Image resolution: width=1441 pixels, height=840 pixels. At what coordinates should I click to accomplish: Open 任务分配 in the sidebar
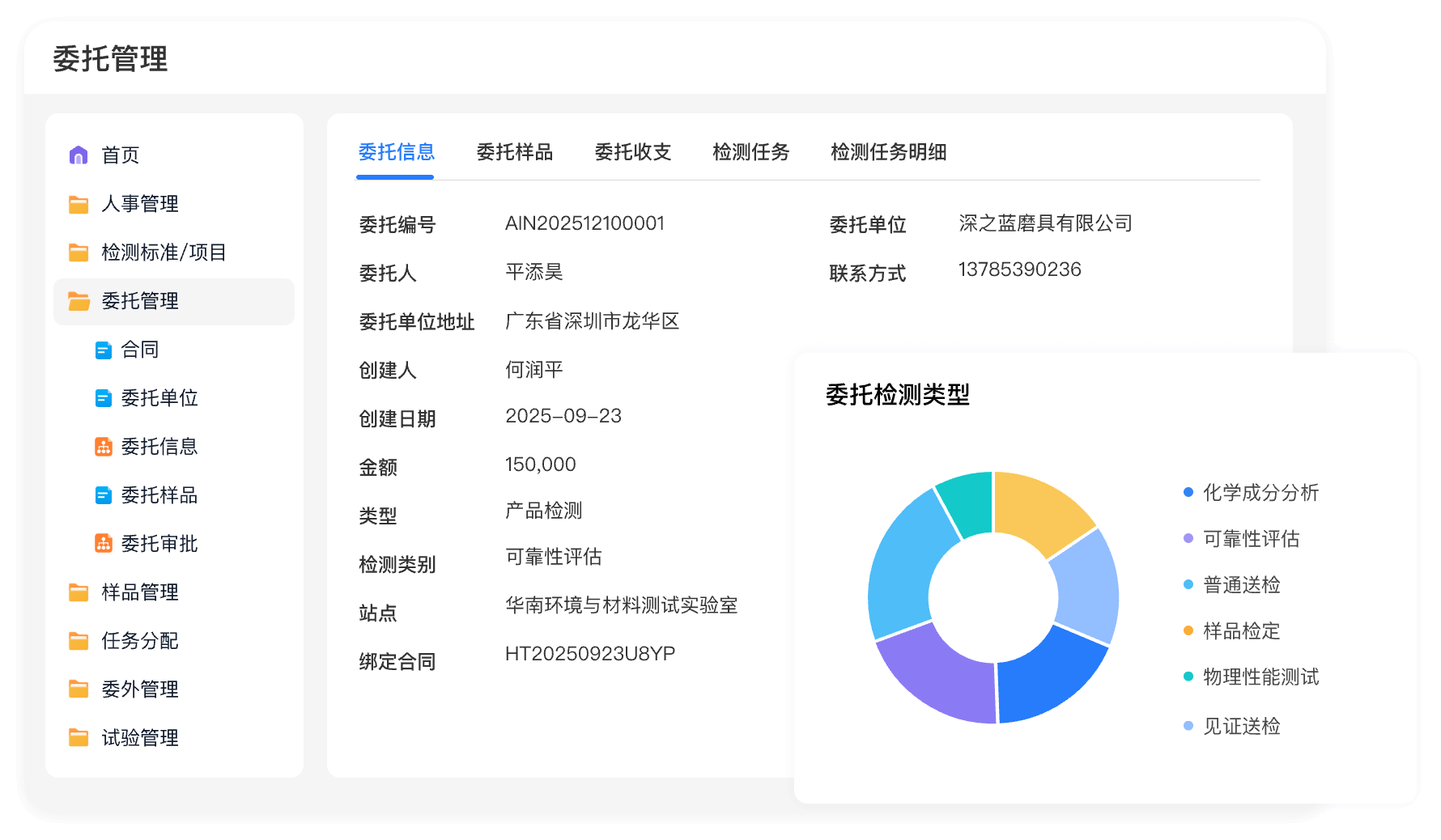(x=139, y=641)
